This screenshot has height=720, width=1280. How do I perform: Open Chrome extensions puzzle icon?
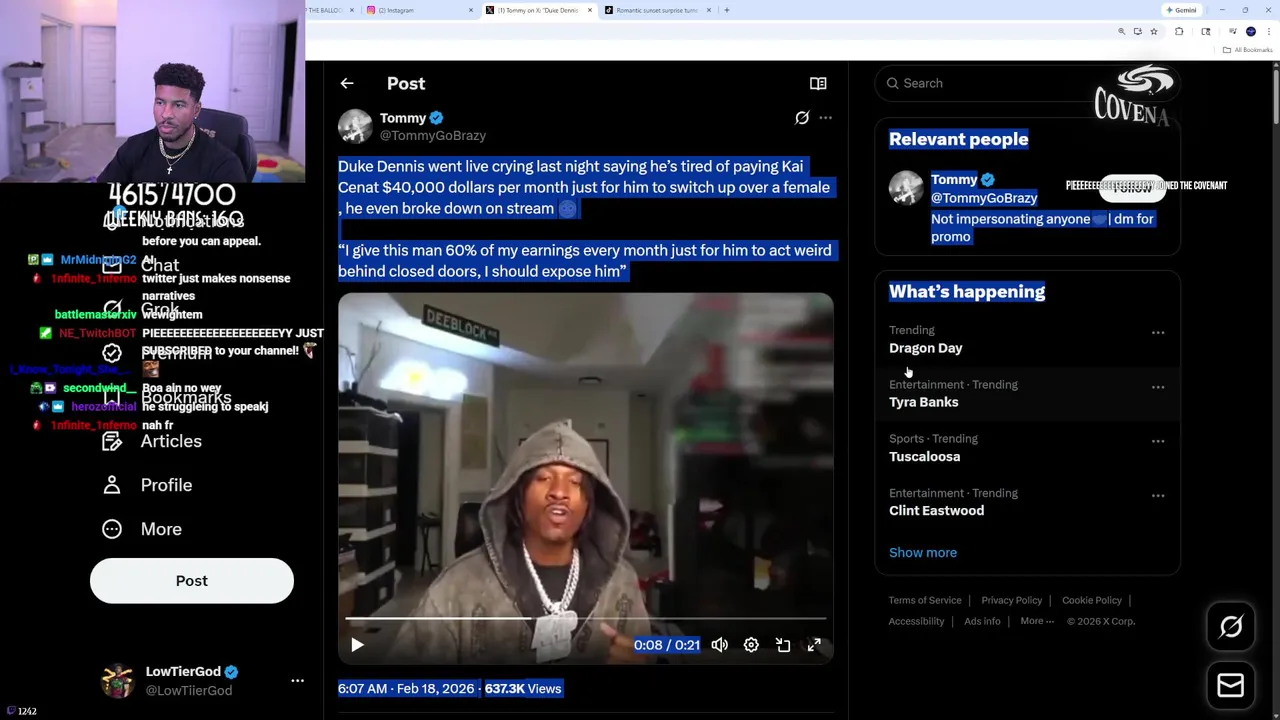click(1179, 32)
